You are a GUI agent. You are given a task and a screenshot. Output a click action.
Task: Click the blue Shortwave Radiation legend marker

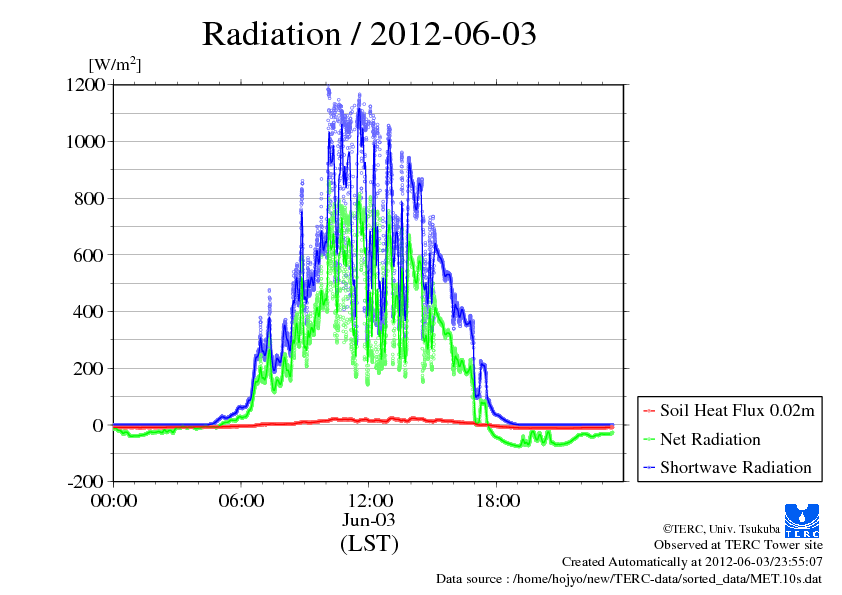coord(649,468)
